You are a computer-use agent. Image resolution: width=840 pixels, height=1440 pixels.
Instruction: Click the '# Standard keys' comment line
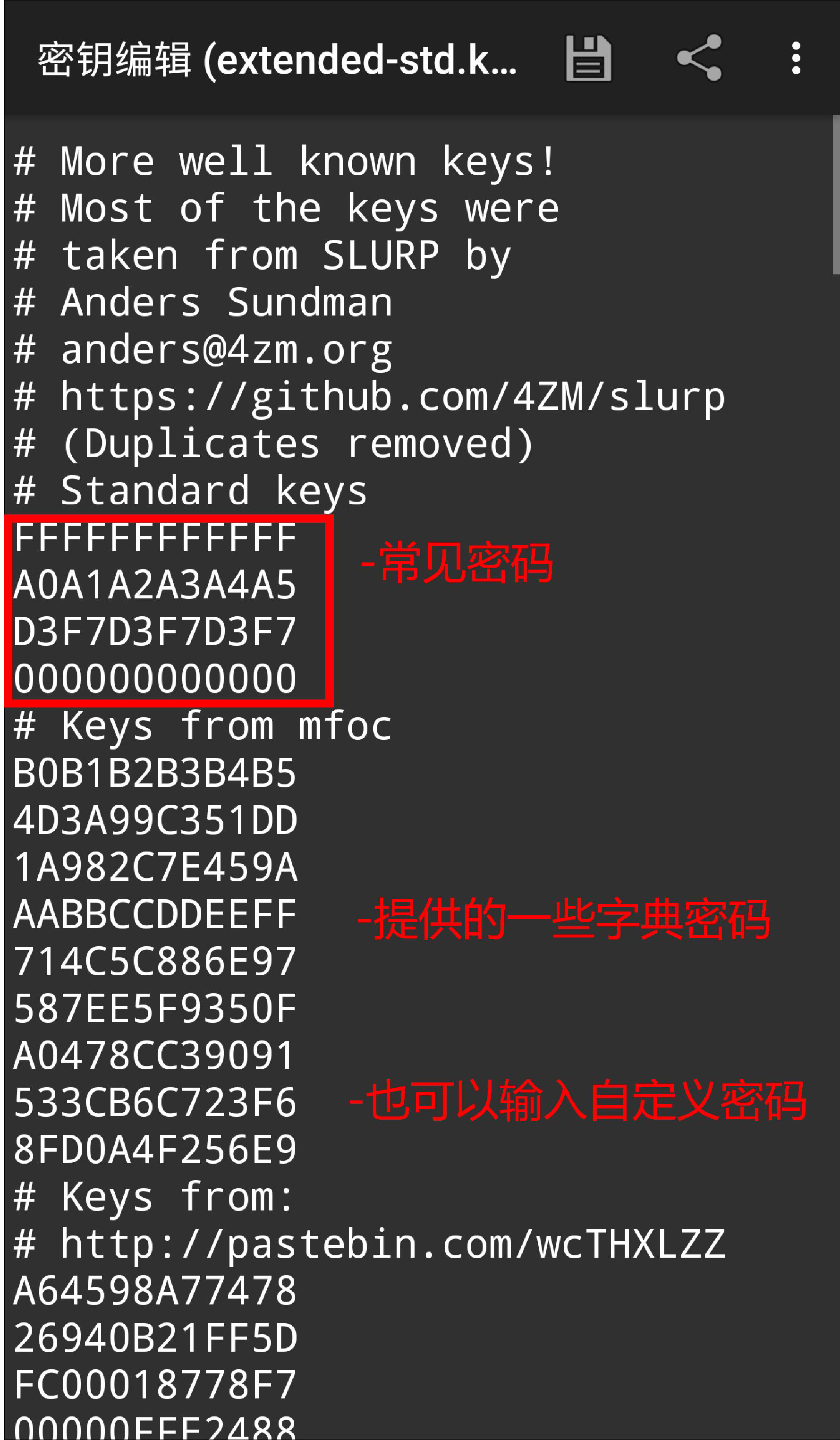[190, 491]
